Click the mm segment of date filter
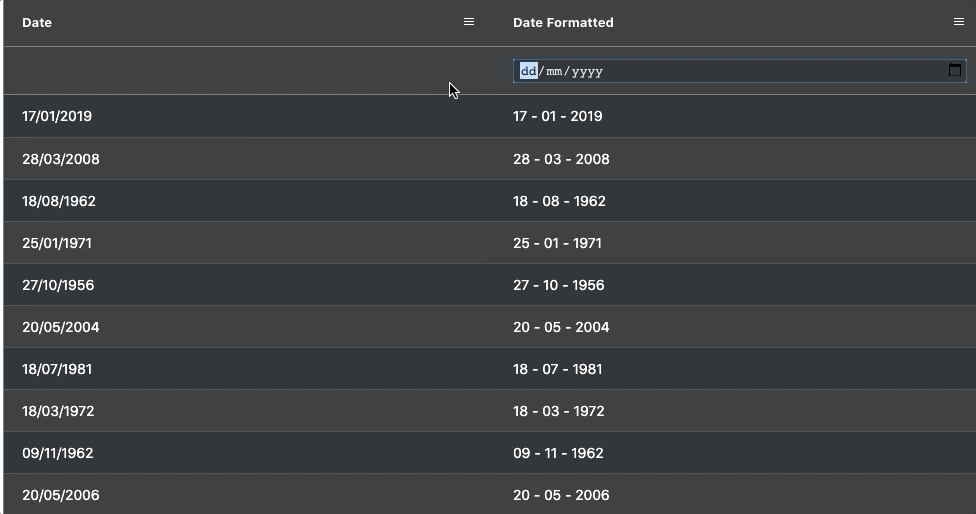Screen dimensions: 976x514 (x=554, y=71)
